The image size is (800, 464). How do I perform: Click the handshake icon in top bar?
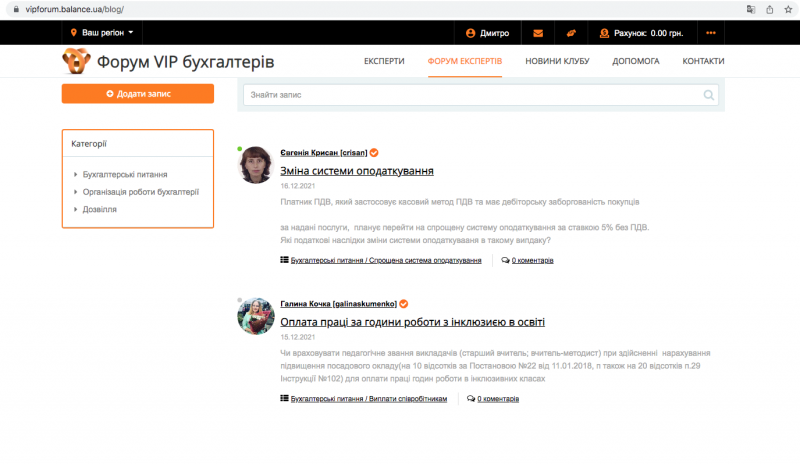[x=571, y=33]
